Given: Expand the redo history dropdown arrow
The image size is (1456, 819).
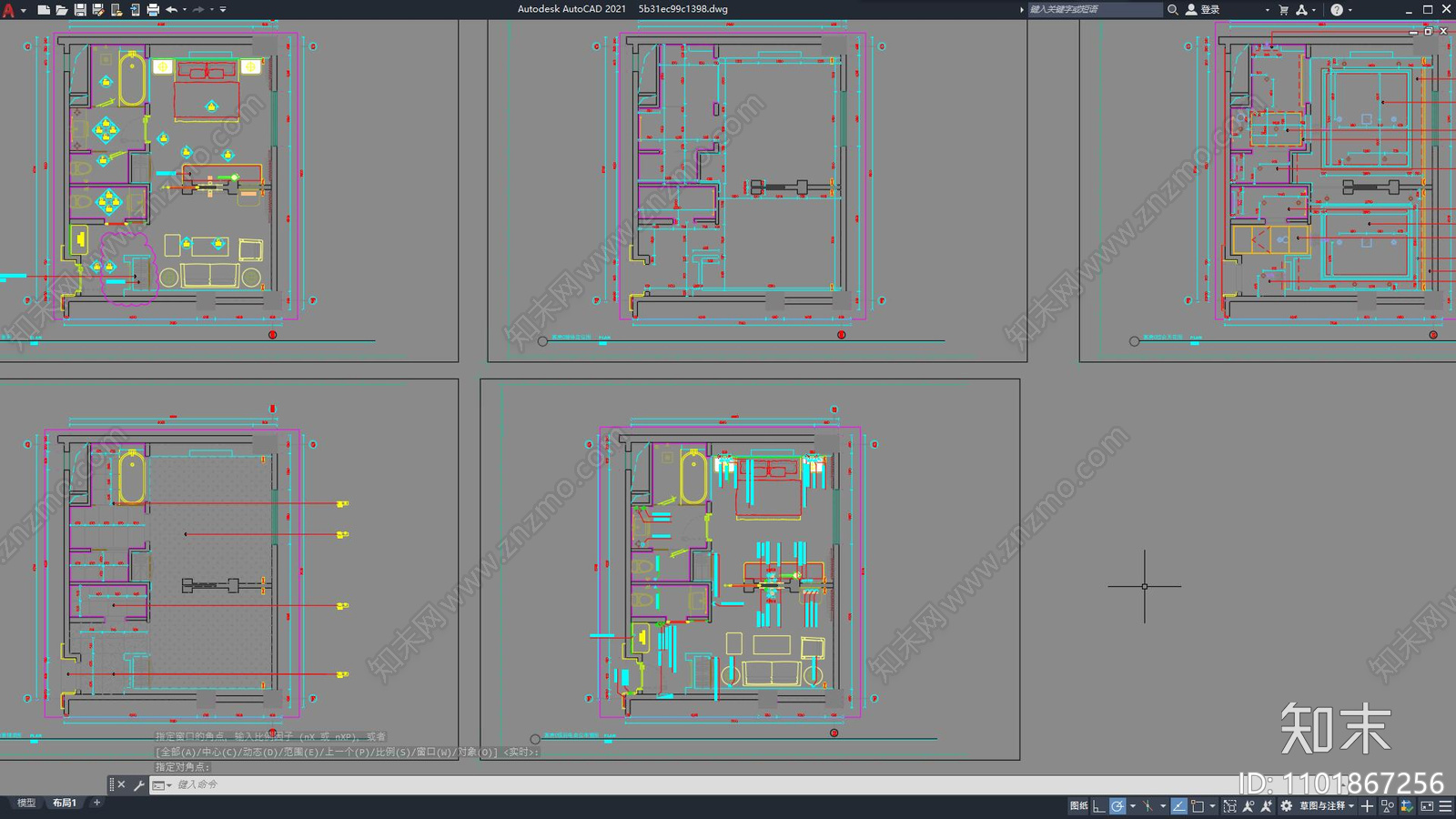Looking at the screenshot, I should pos(212,10).
